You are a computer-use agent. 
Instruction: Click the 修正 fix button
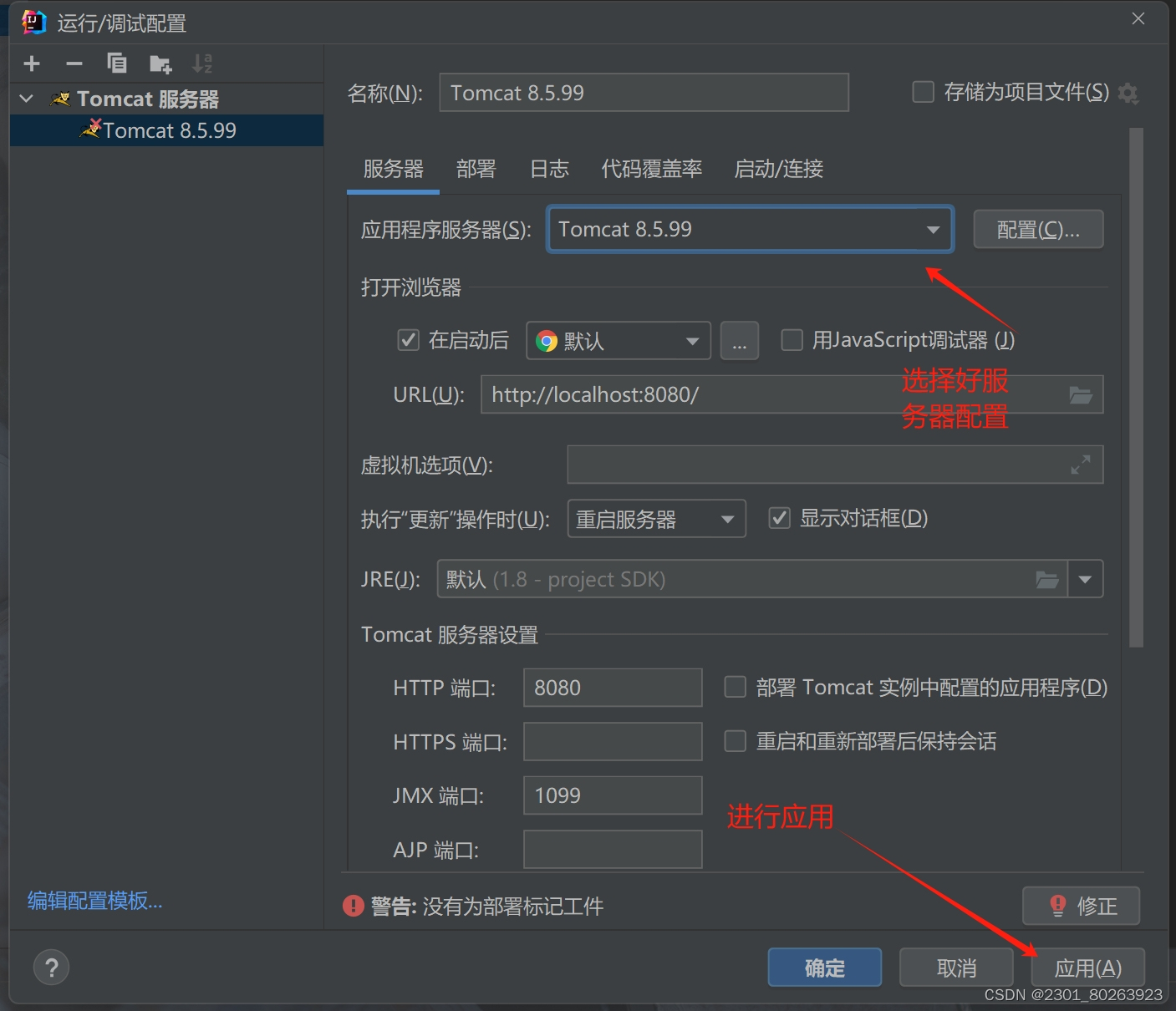[1081, 906]
